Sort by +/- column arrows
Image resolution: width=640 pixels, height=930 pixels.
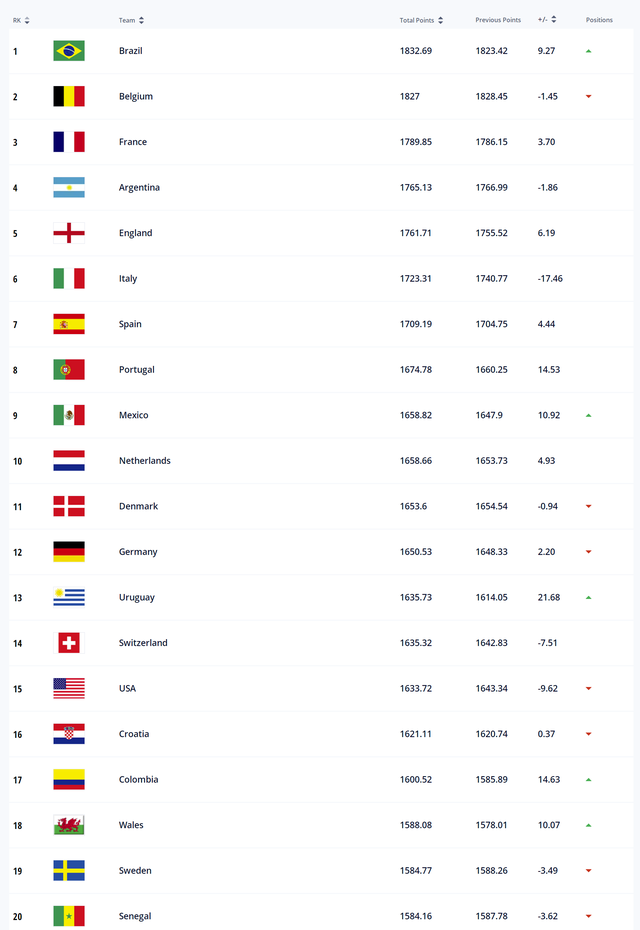click(553, 20)
